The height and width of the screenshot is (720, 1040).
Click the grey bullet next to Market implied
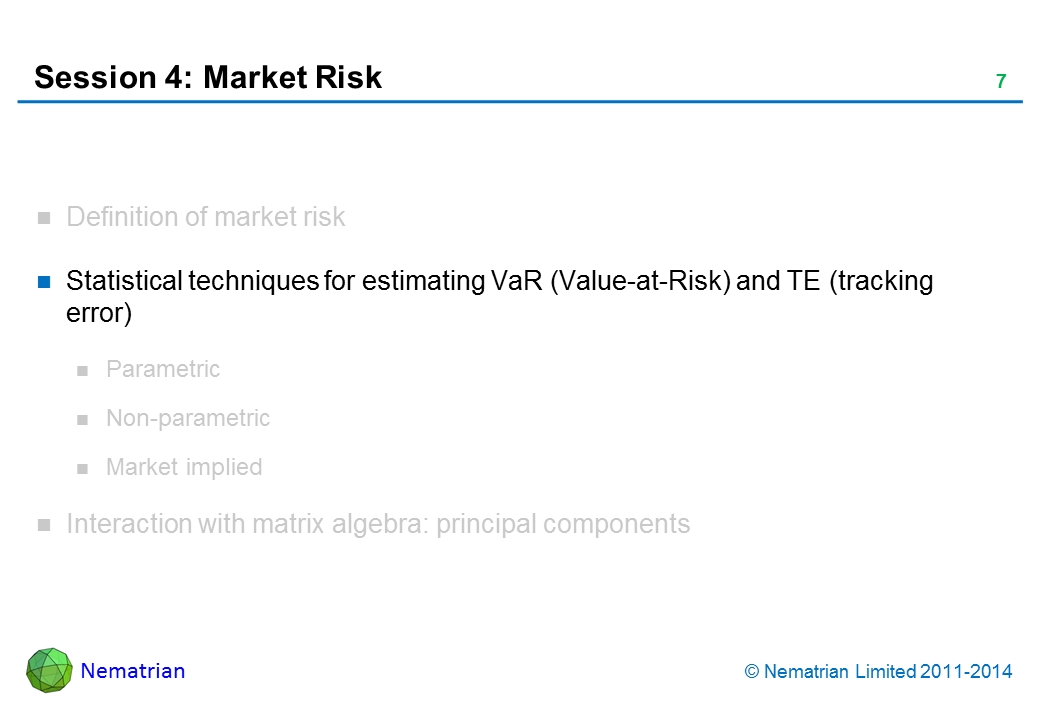coord(83,468)
